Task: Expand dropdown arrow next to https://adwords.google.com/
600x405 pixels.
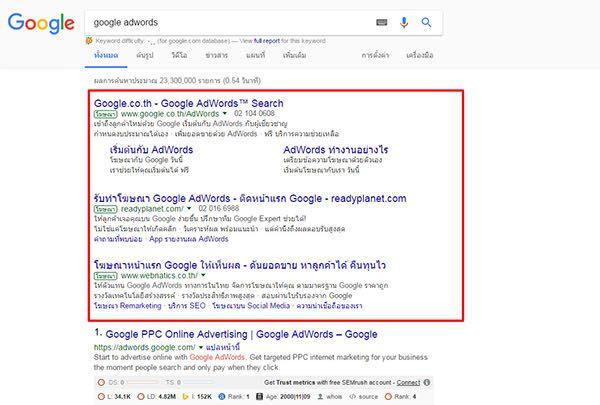Action: (x=201, y=348)
